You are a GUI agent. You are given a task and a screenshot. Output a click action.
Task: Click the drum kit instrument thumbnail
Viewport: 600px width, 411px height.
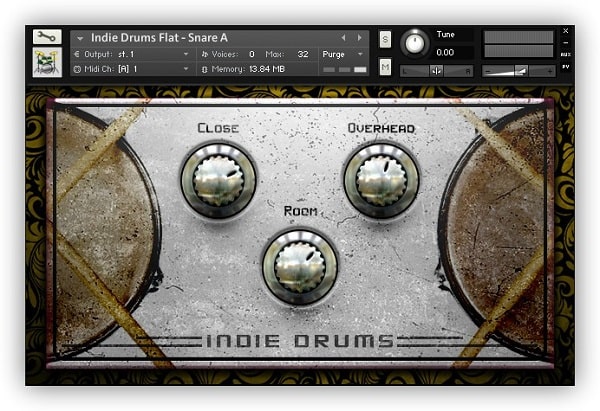pos(47,62)
